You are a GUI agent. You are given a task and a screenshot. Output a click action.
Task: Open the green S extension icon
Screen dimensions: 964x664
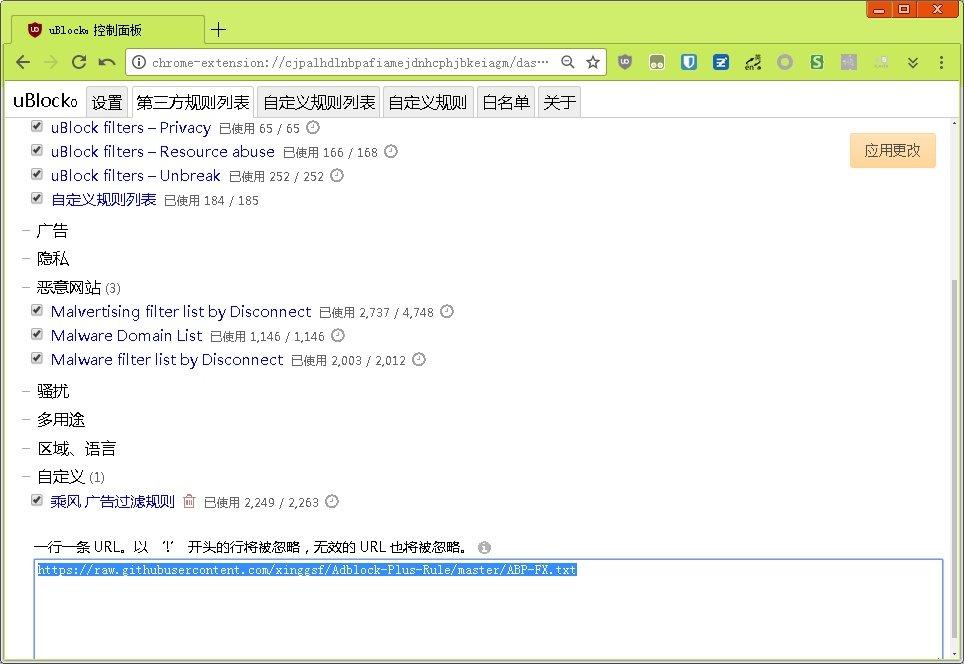click(816, 62)
